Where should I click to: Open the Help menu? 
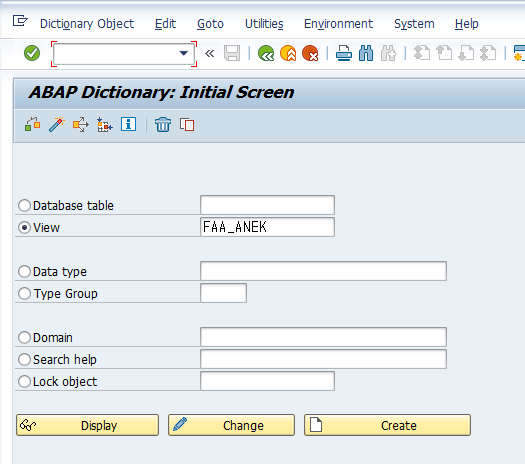point(467,24)
